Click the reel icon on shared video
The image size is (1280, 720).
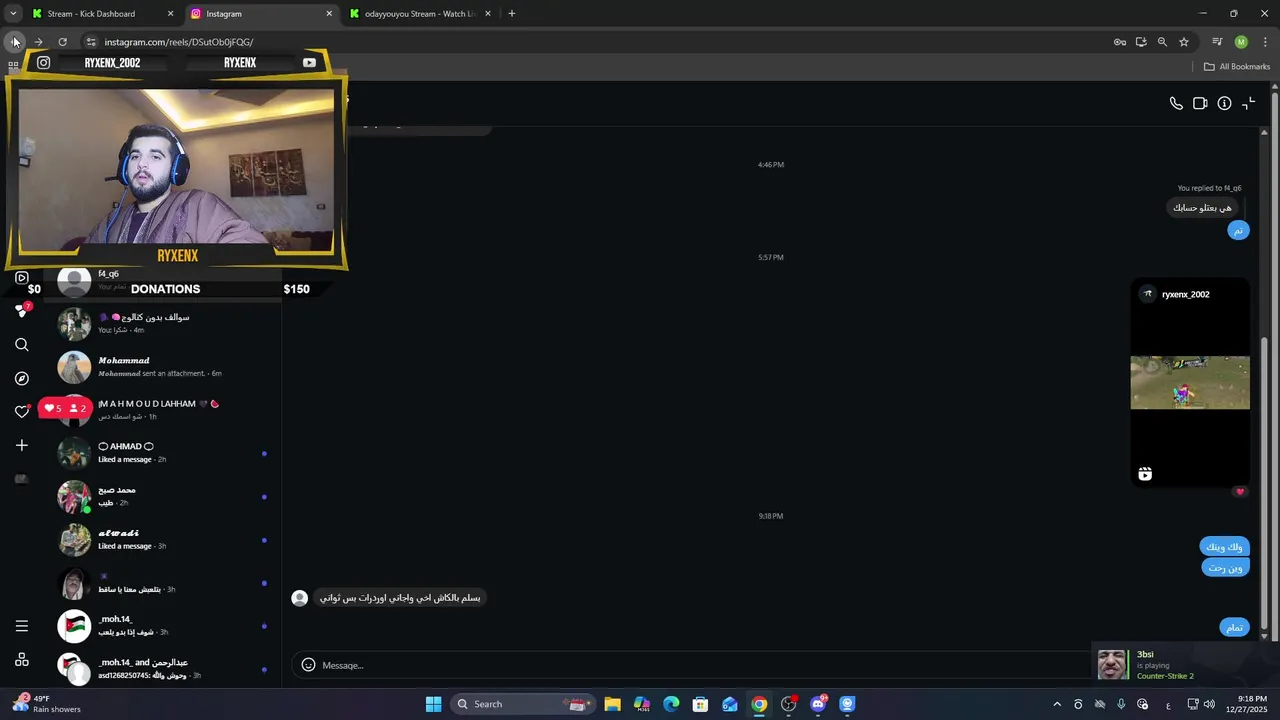[x=1145, y=474]
